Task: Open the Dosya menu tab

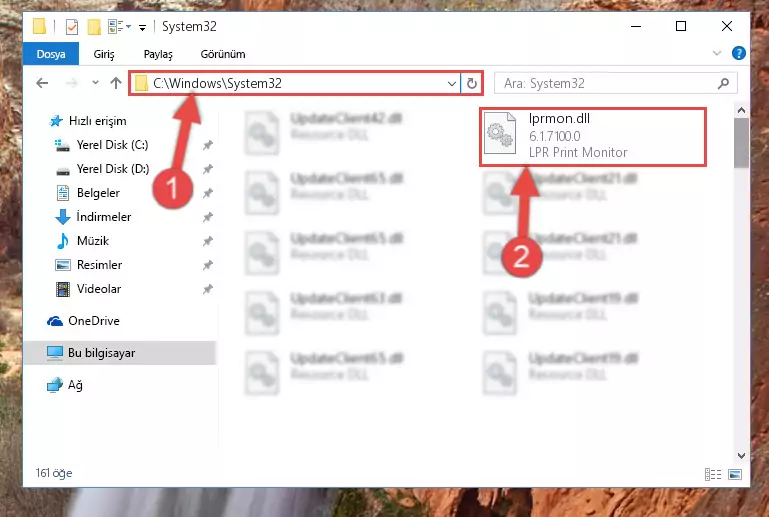Action: pyautogui.click(x=51, y=53)
